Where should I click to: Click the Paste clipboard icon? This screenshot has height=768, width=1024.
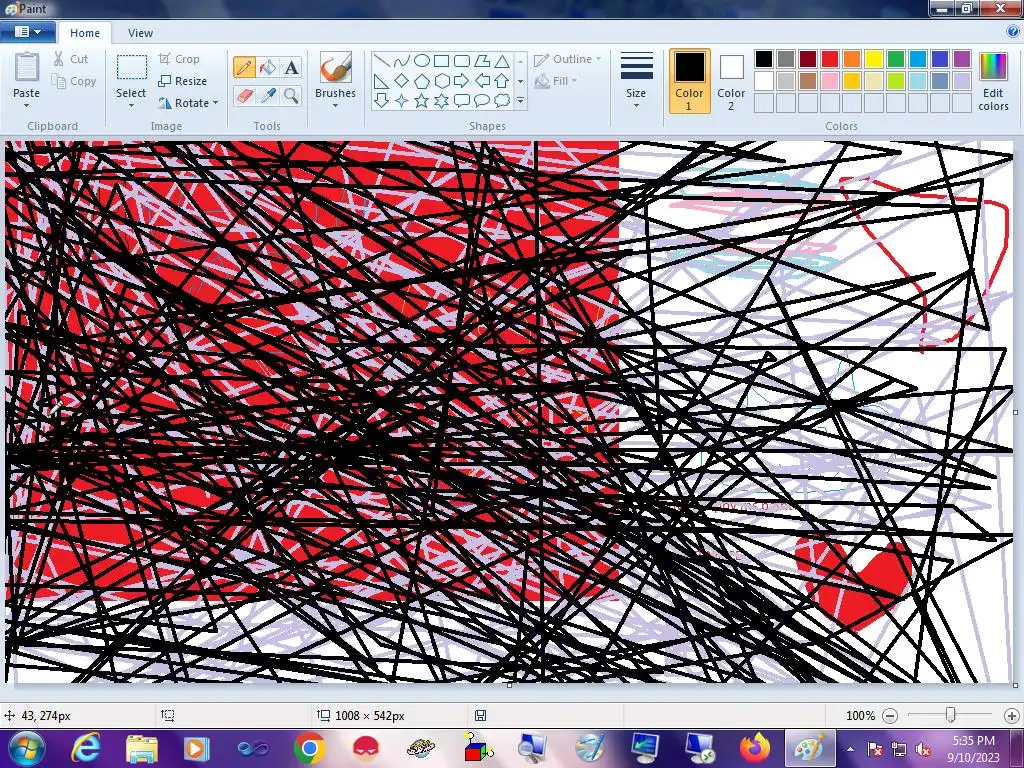27,67
